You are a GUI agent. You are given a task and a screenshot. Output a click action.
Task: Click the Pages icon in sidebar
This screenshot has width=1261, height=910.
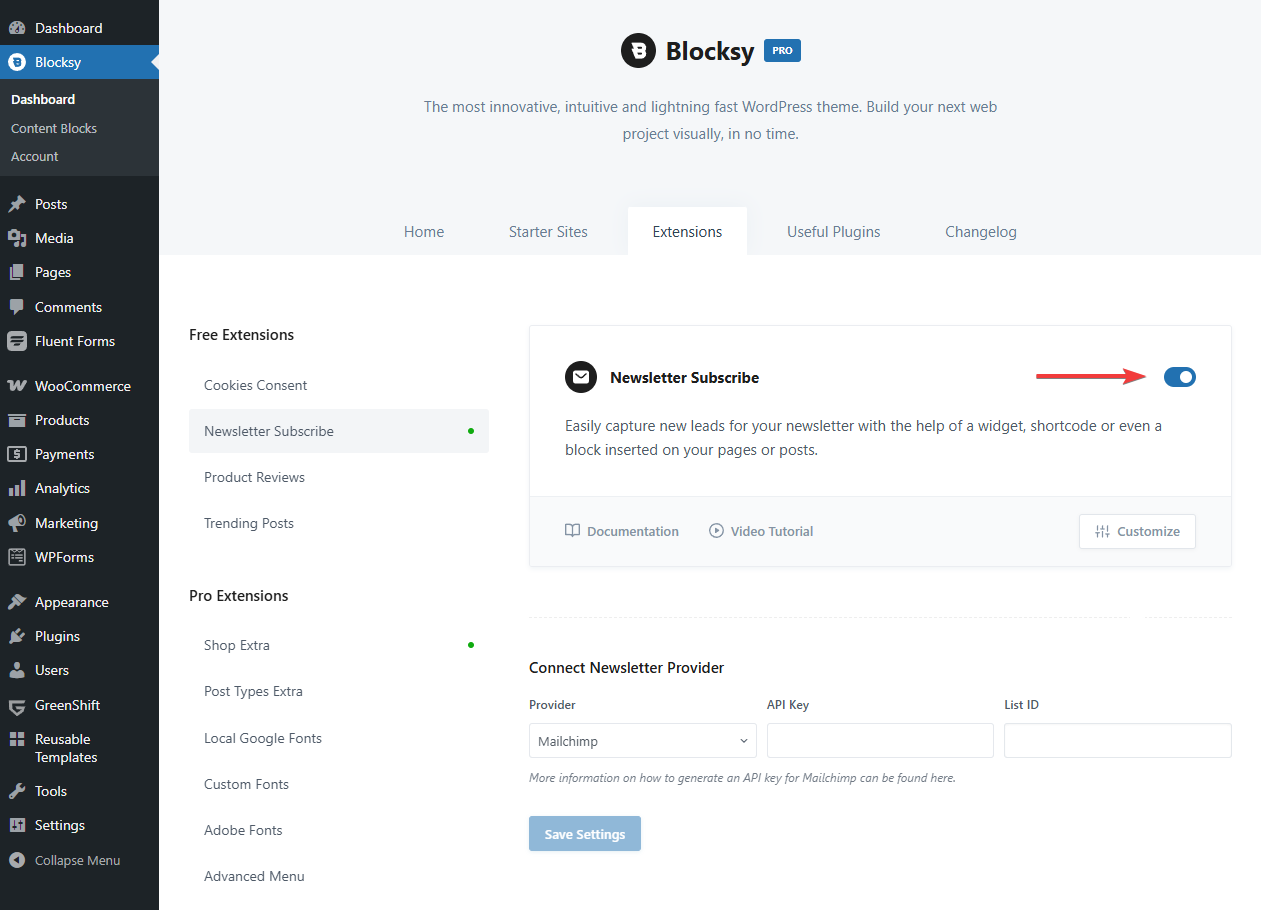coord(17,272)
